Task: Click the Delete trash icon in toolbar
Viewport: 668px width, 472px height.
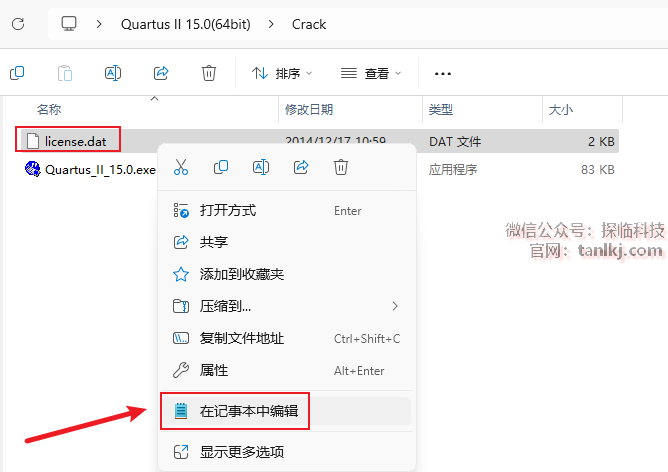Action: click(x=209, y=73)
